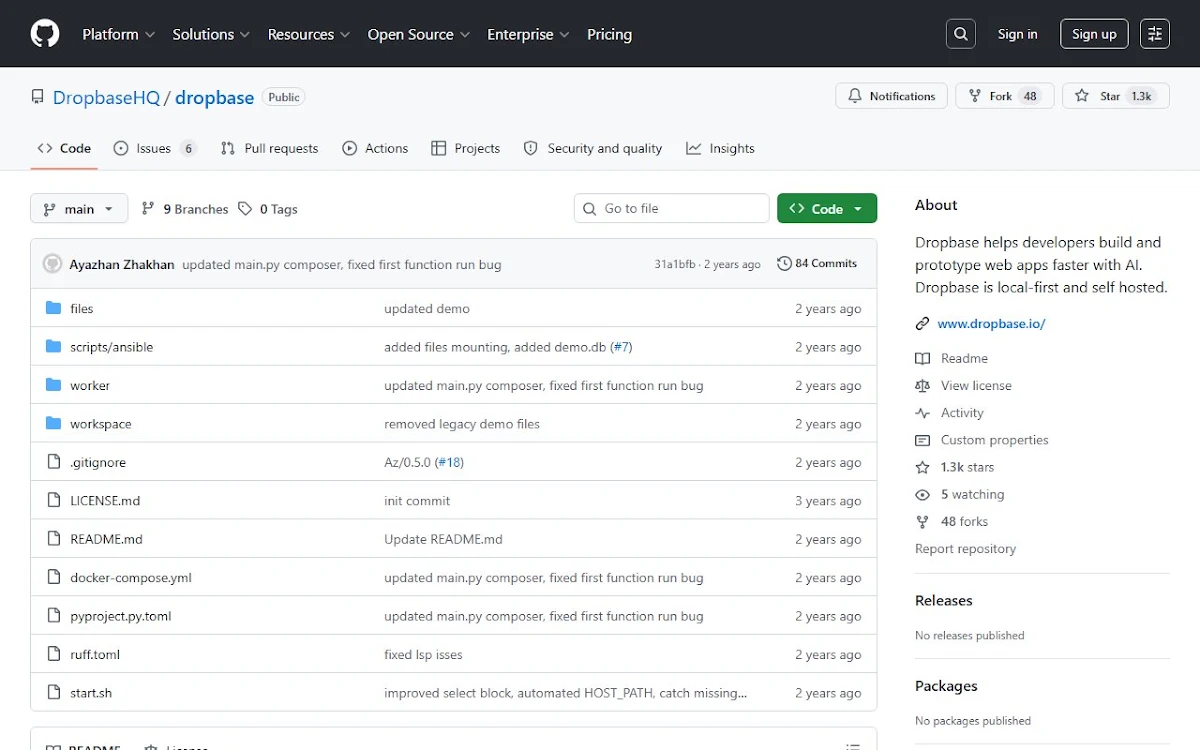Click the scripts/ansible folder icon

tap(54, 347)
